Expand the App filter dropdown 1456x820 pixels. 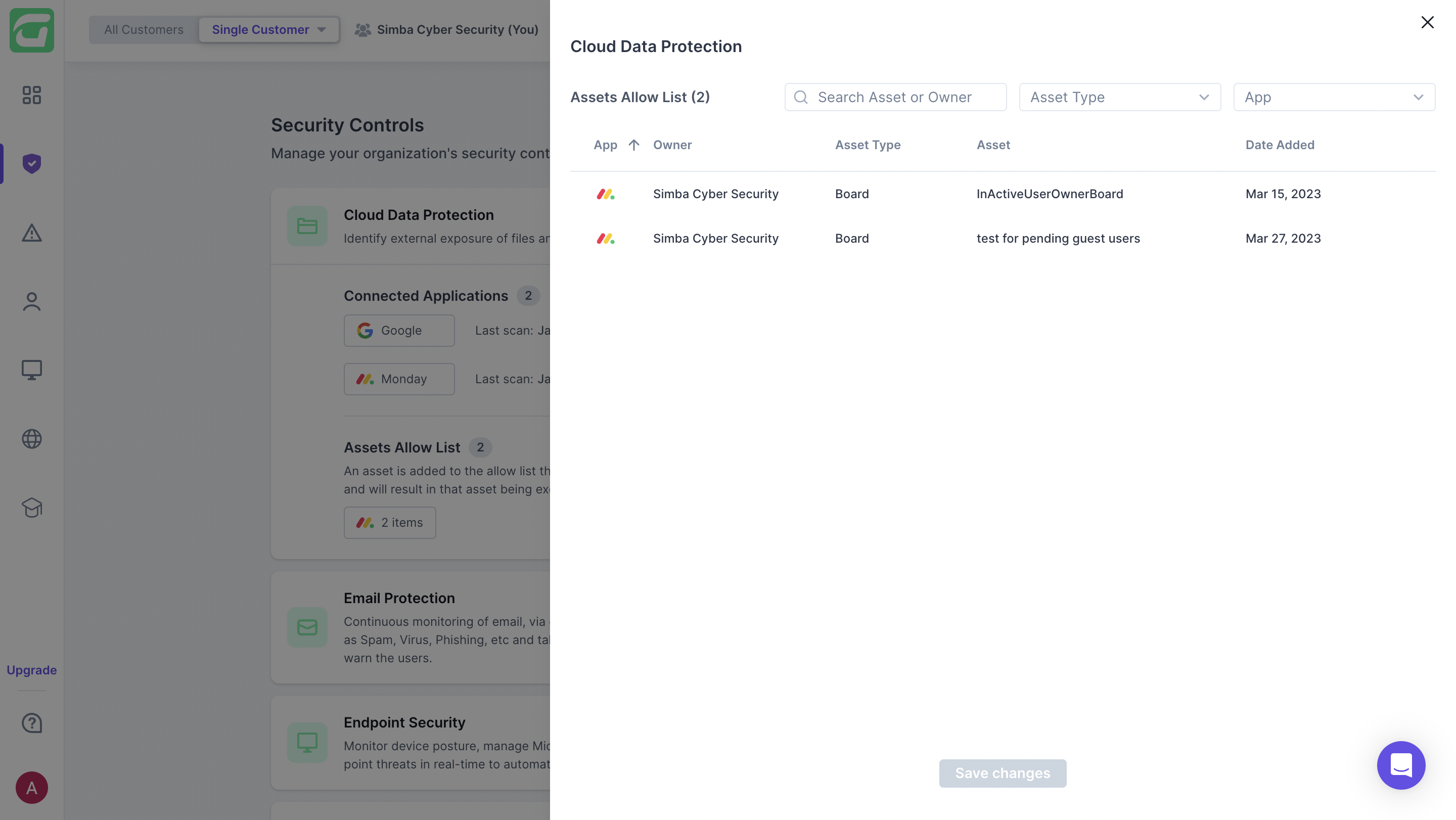pos(1333,97)
